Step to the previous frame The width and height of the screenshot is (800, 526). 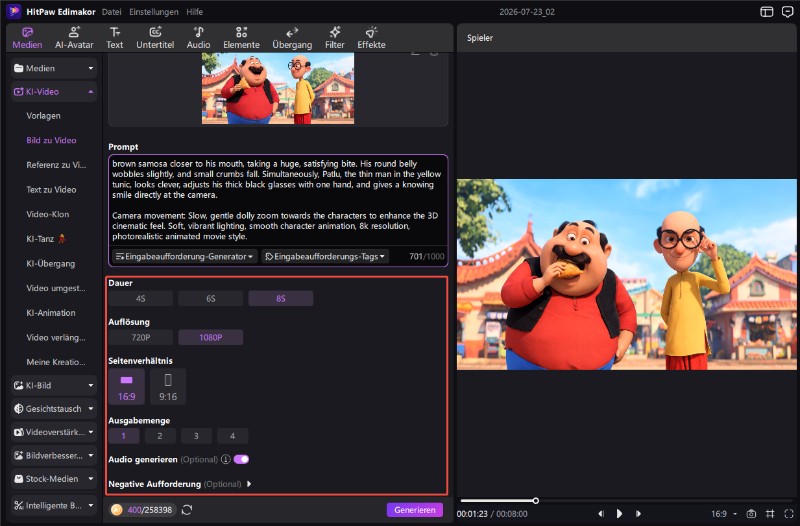(x=601, y=514)
